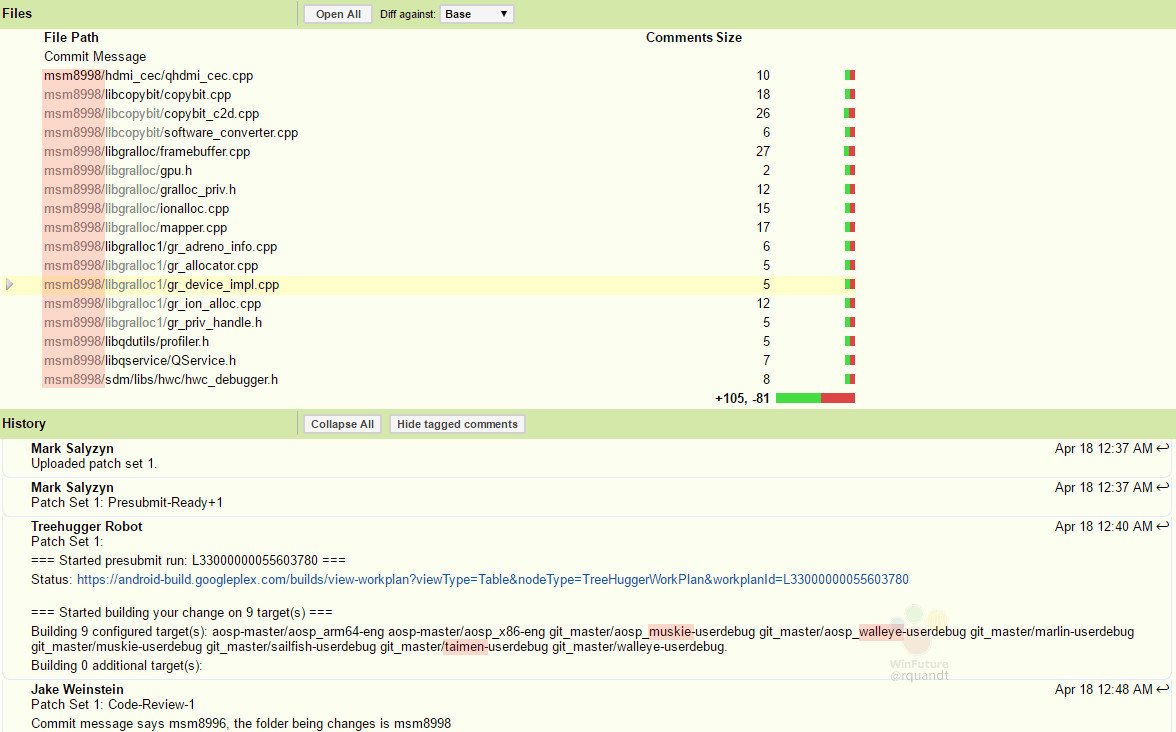Click size bar icon for framebuffer.cpp
Viewport: 1176px width, 732px height.
[x=850, y=152]
